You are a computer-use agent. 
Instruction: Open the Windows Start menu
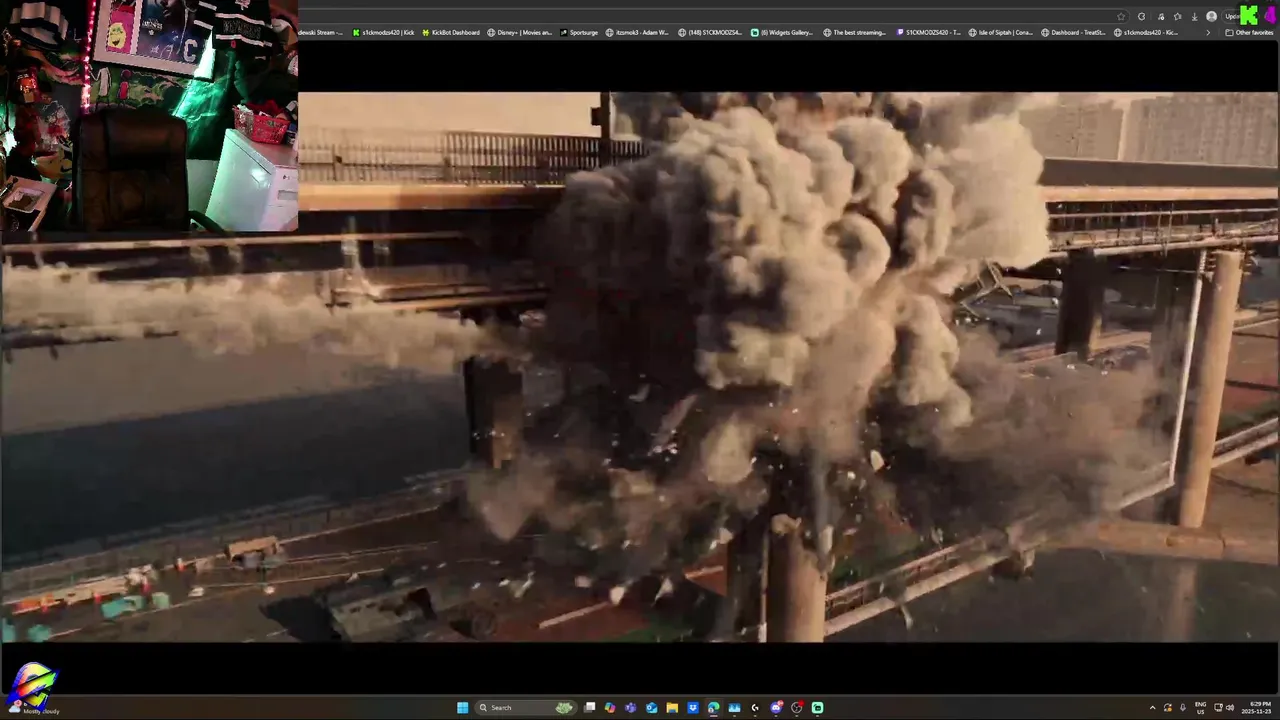(x=462, y=708)
